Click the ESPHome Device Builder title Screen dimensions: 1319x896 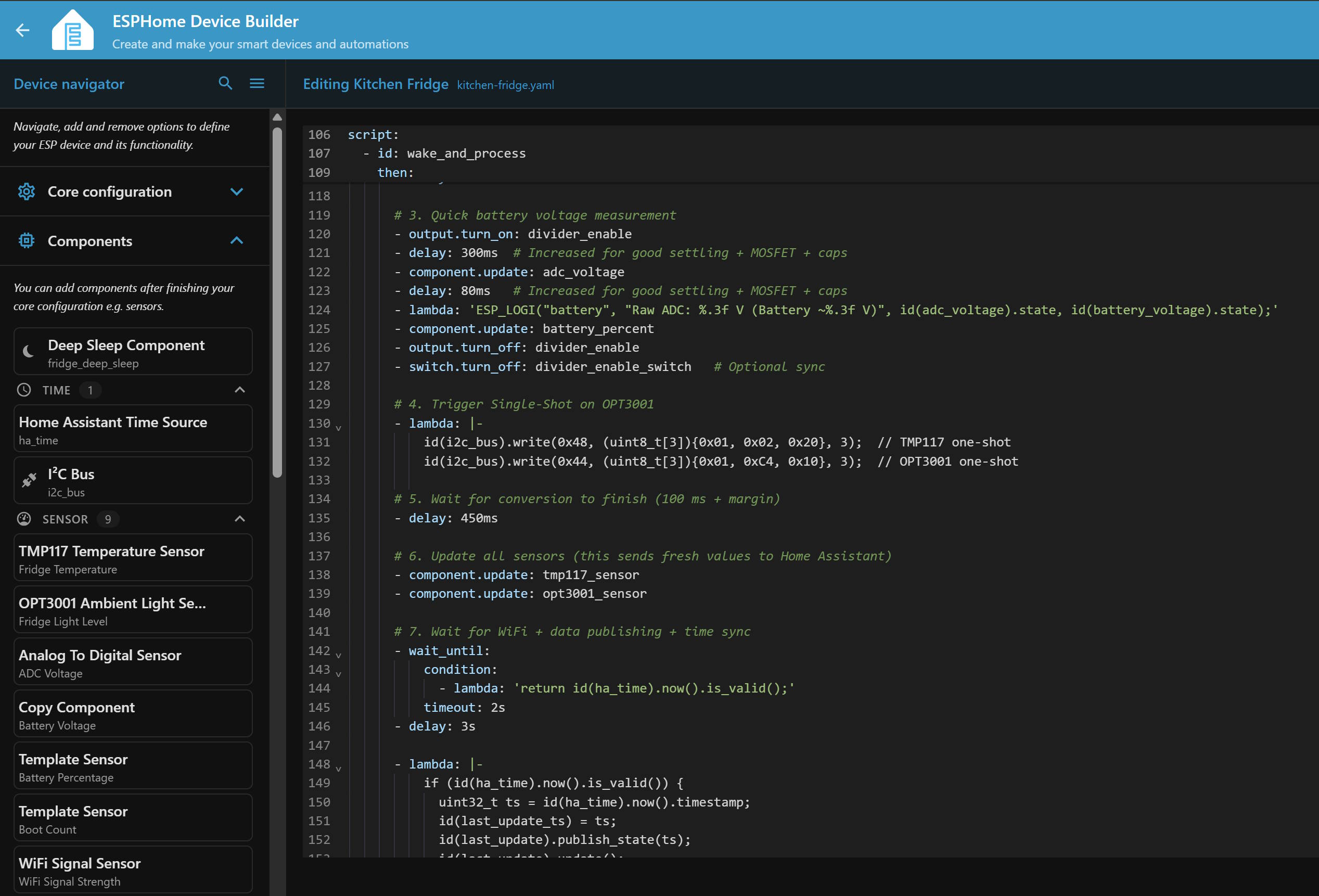point(206,21)
